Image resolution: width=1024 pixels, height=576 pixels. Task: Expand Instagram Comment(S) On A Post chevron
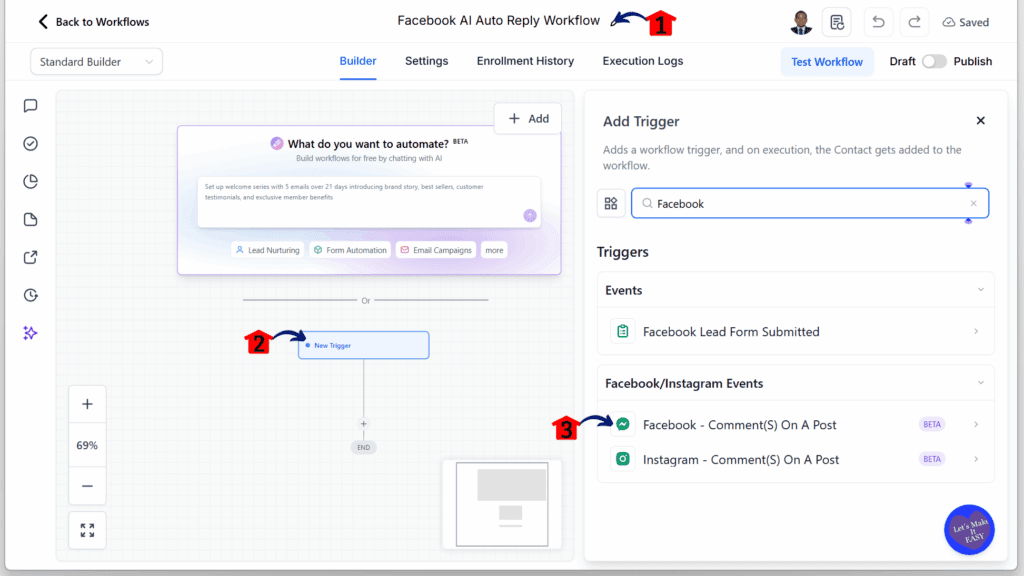976,459
